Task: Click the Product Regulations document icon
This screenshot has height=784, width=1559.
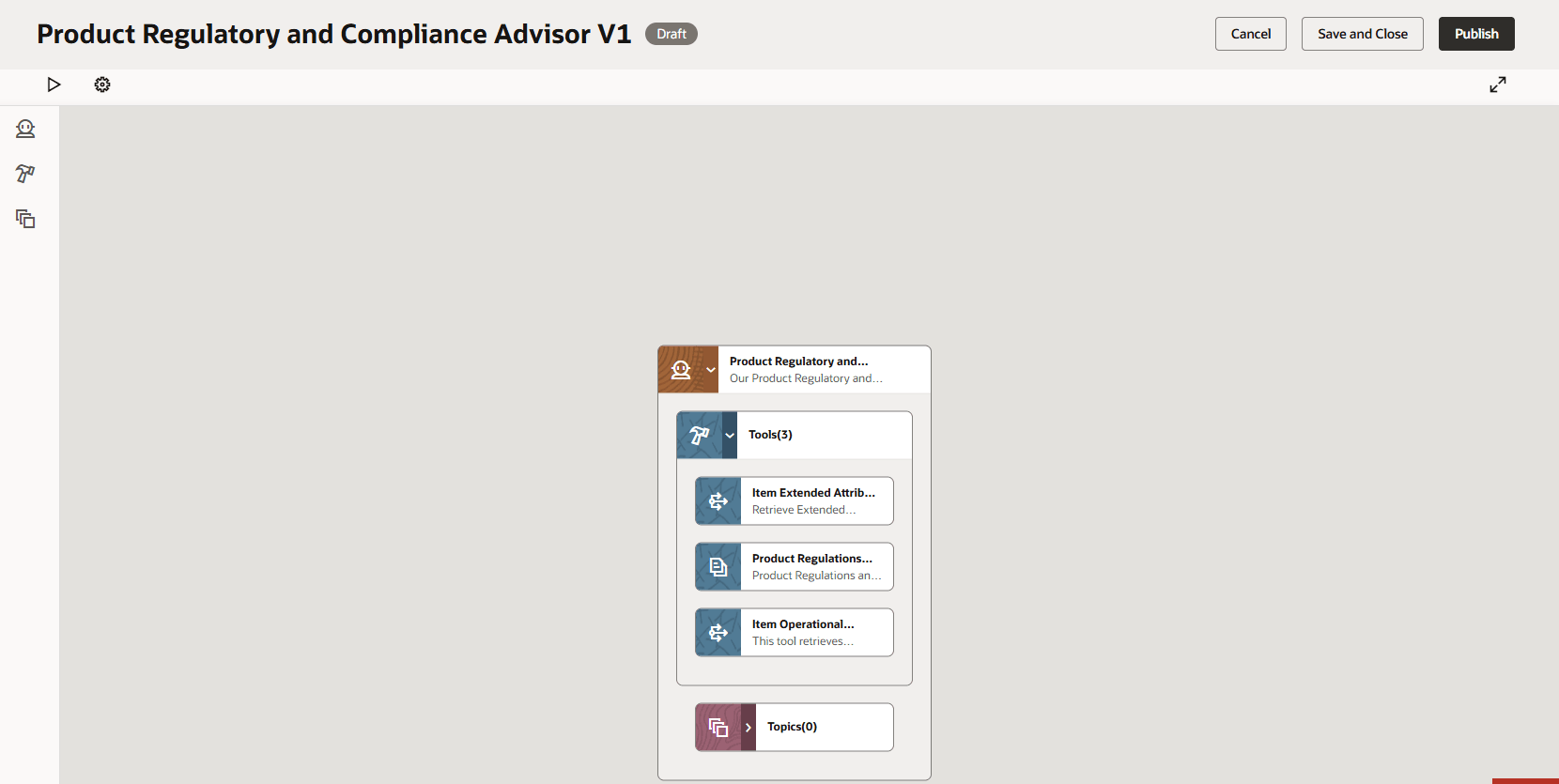Action: 718,567
